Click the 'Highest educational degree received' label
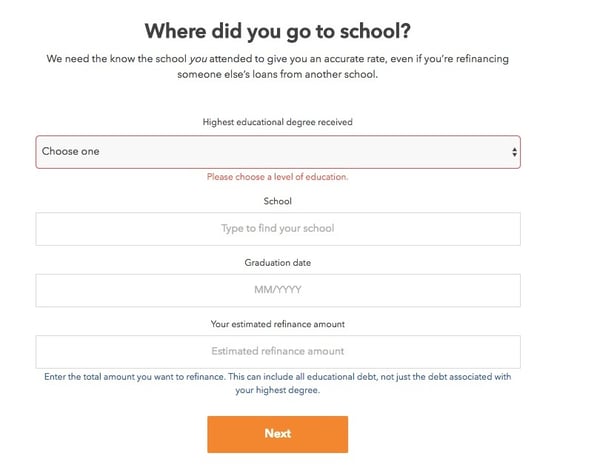The image size is (600, 473). pyautogui.click(x=278, y=122)
